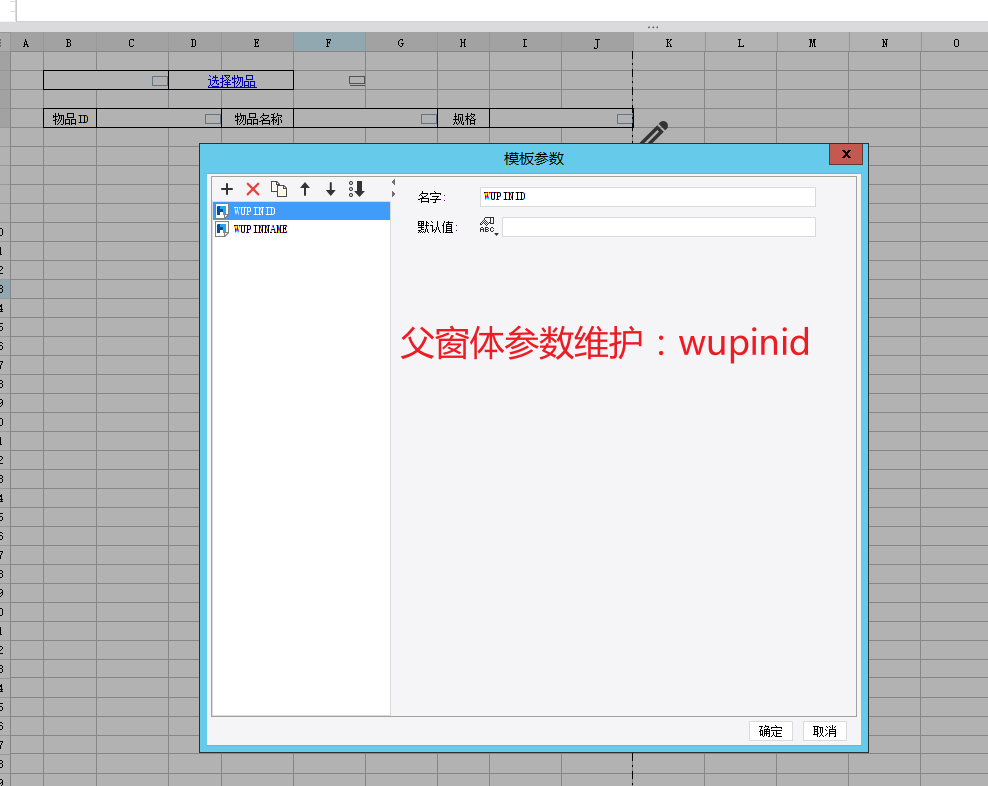Viewport: 988px width, 786px height.
Task: Click column O header
Action: tap(956, 43)
